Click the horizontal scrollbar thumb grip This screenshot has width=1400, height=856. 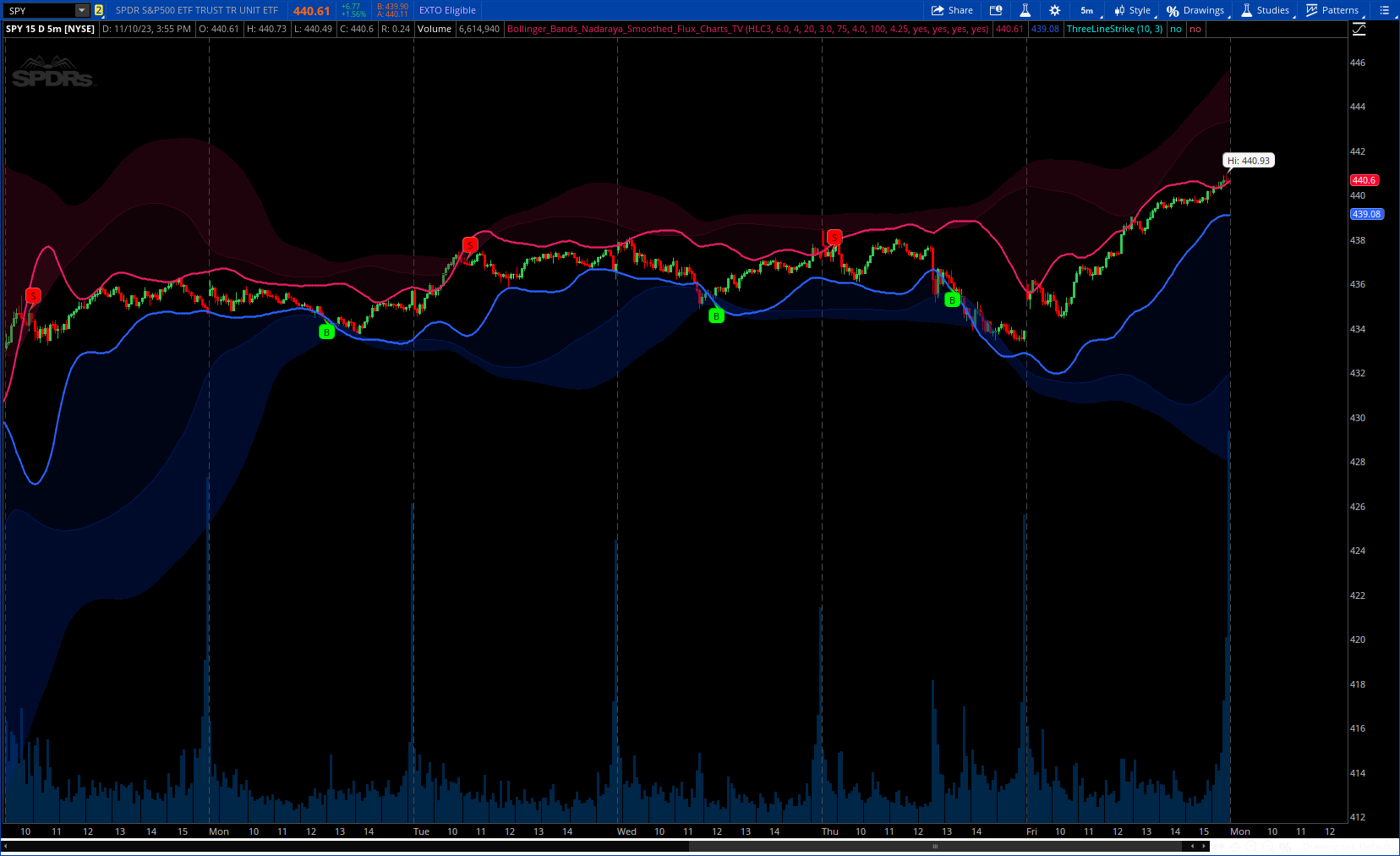pos(935,846)
